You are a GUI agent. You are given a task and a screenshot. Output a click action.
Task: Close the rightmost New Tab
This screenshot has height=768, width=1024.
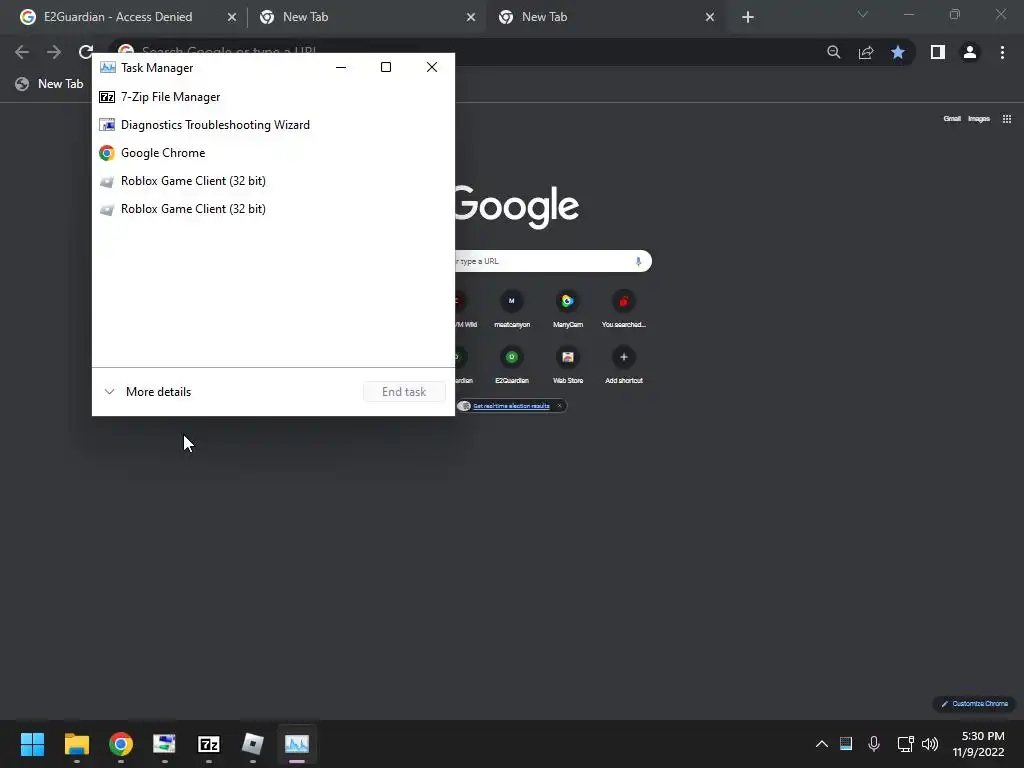tap(710, 17)
